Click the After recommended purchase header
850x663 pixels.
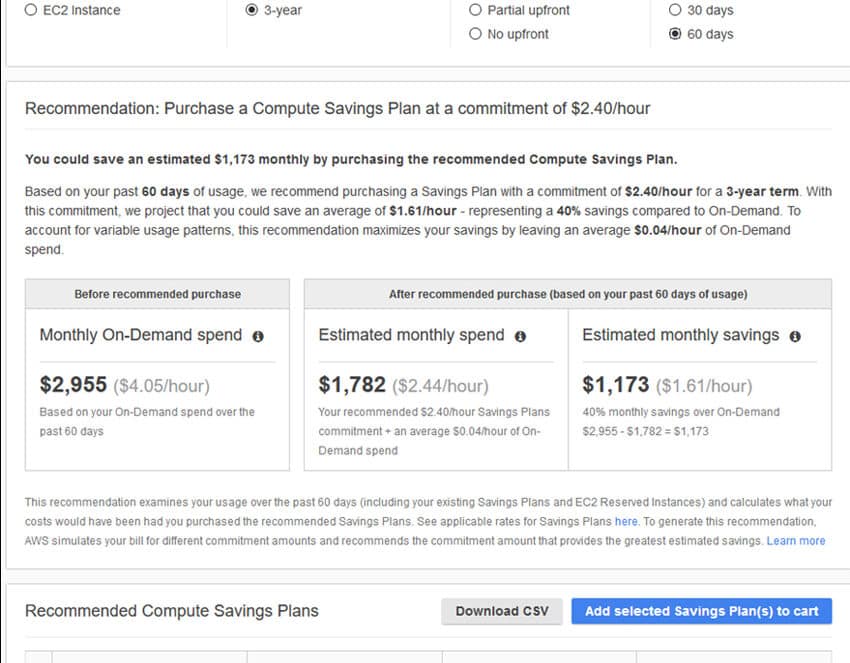click(568, 294)
